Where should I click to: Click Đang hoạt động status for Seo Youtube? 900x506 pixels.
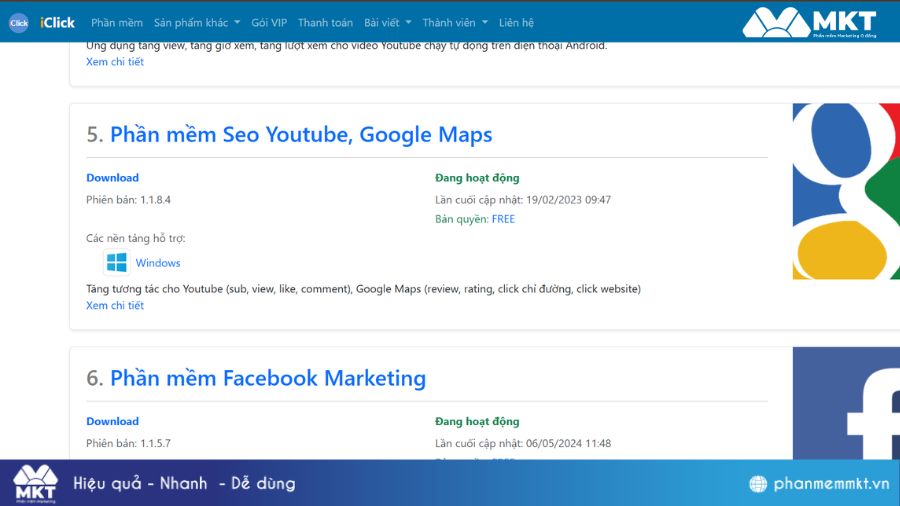[477, 178]
